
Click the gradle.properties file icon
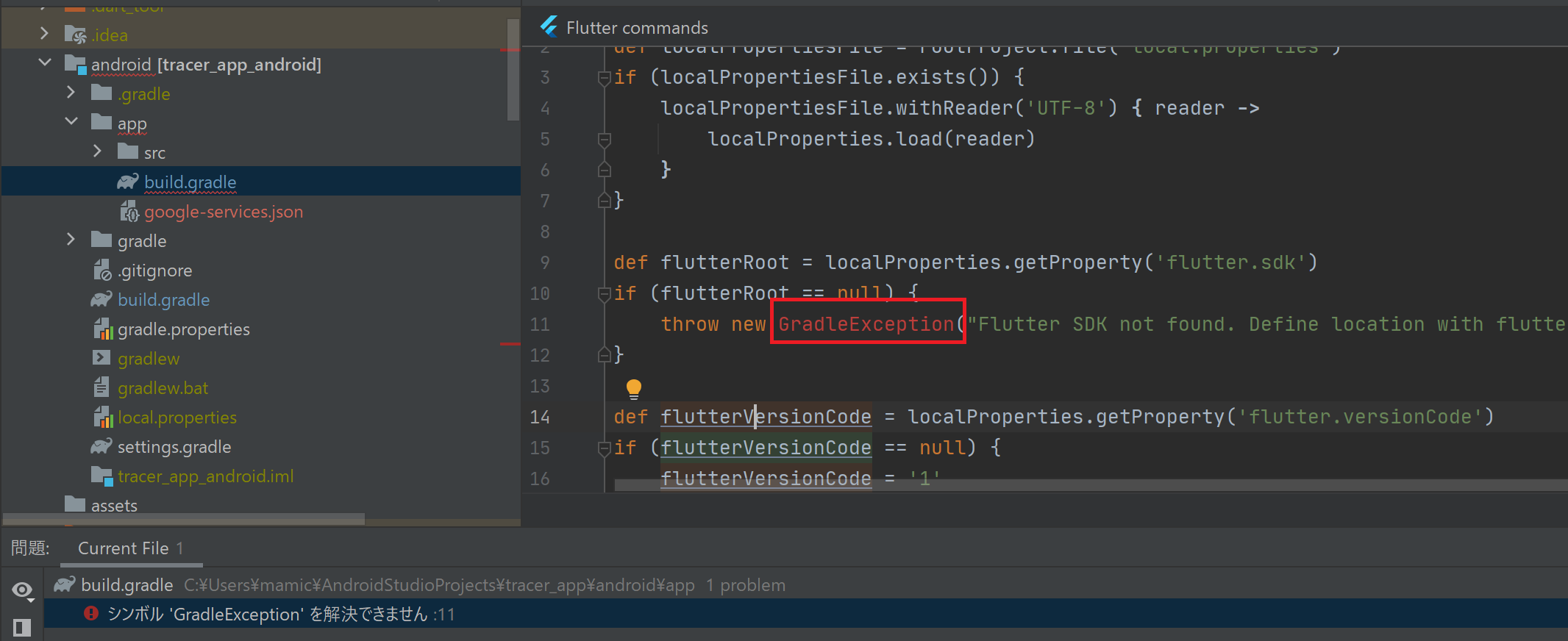click(x=102, y=329)
